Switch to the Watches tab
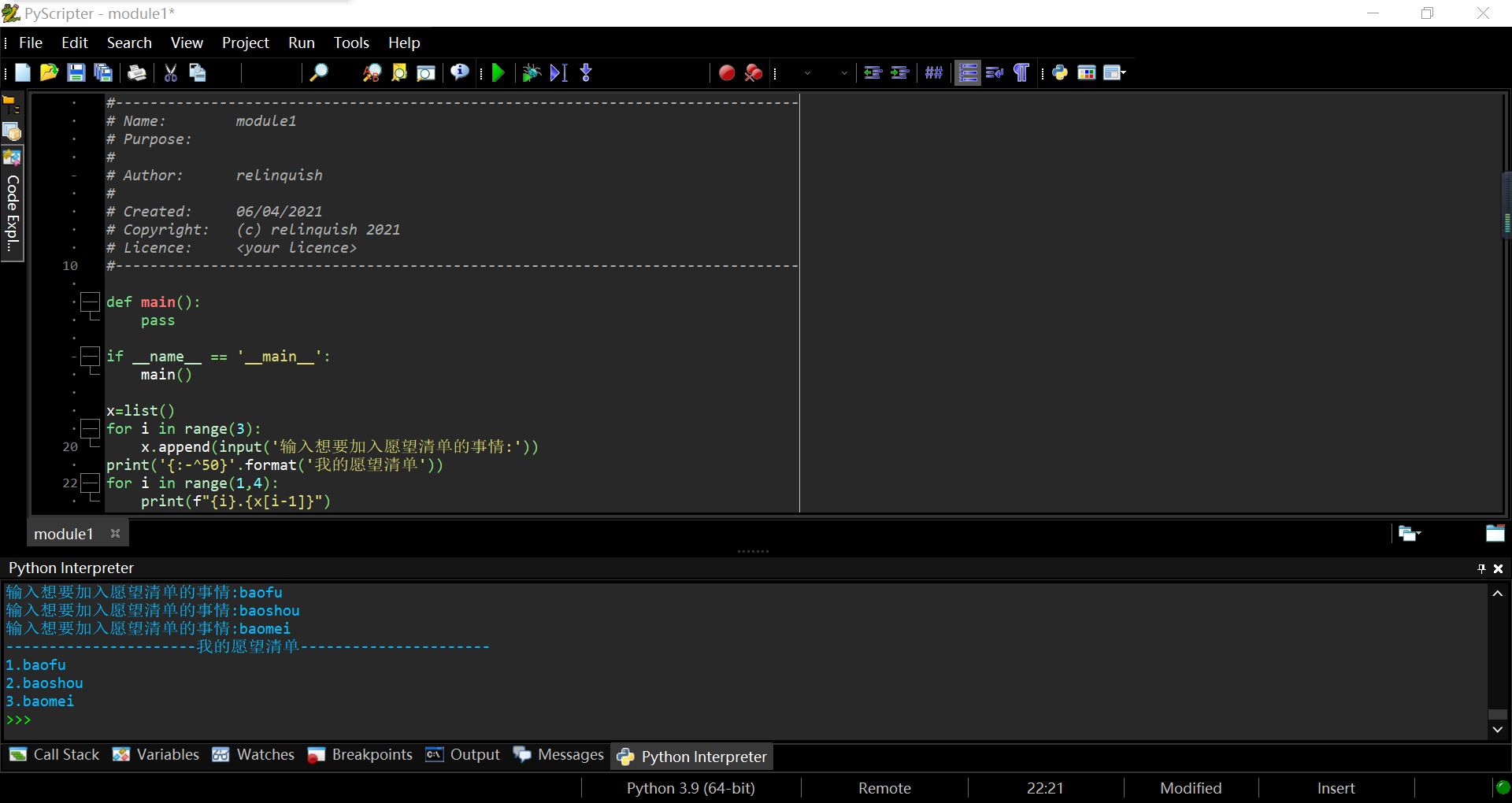1512x803 pixels. 254,754
